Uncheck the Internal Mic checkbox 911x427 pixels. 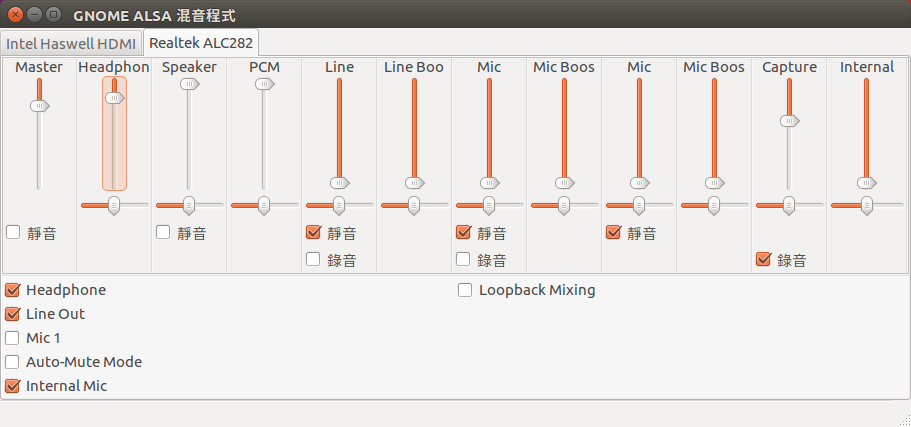coord(12,386)
